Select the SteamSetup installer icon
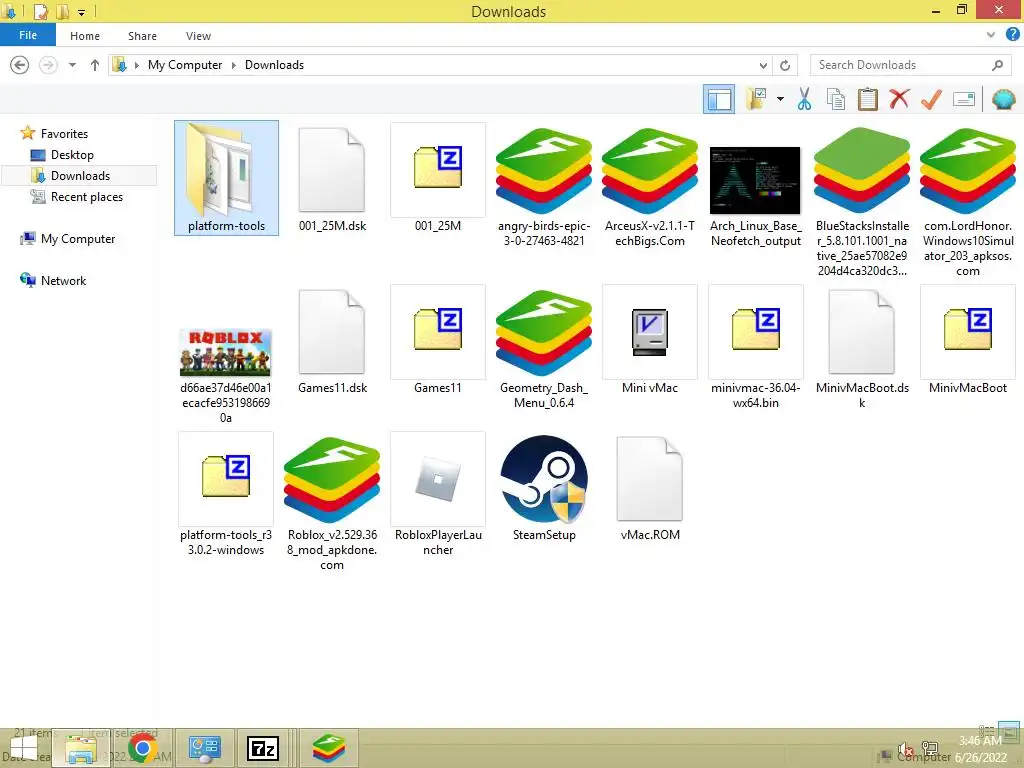Viewport: 1024px width, 768px height. pyautogui.click(x=543, y=479)
